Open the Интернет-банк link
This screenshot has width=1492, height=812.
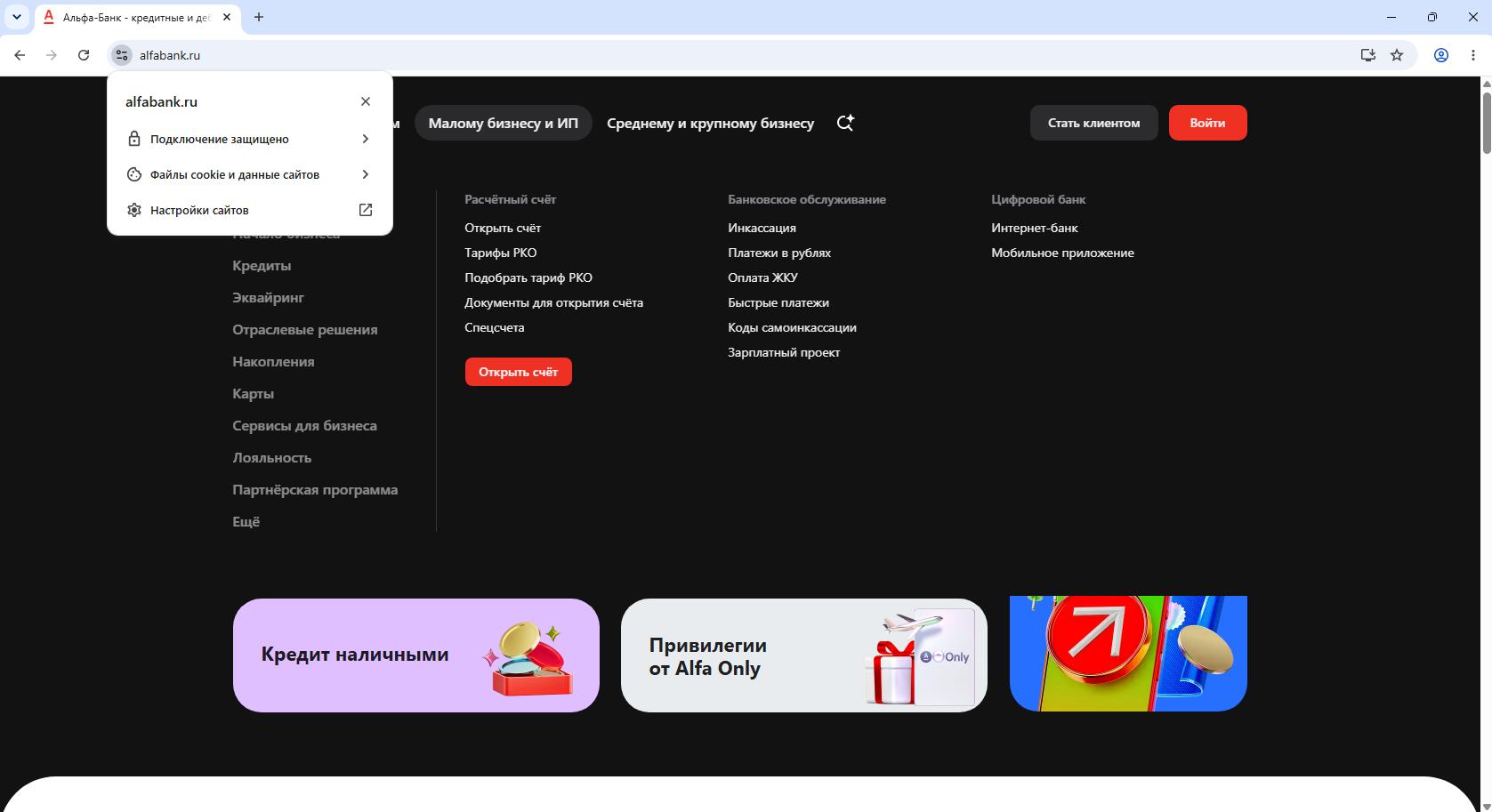click(x=1035, y=228)
